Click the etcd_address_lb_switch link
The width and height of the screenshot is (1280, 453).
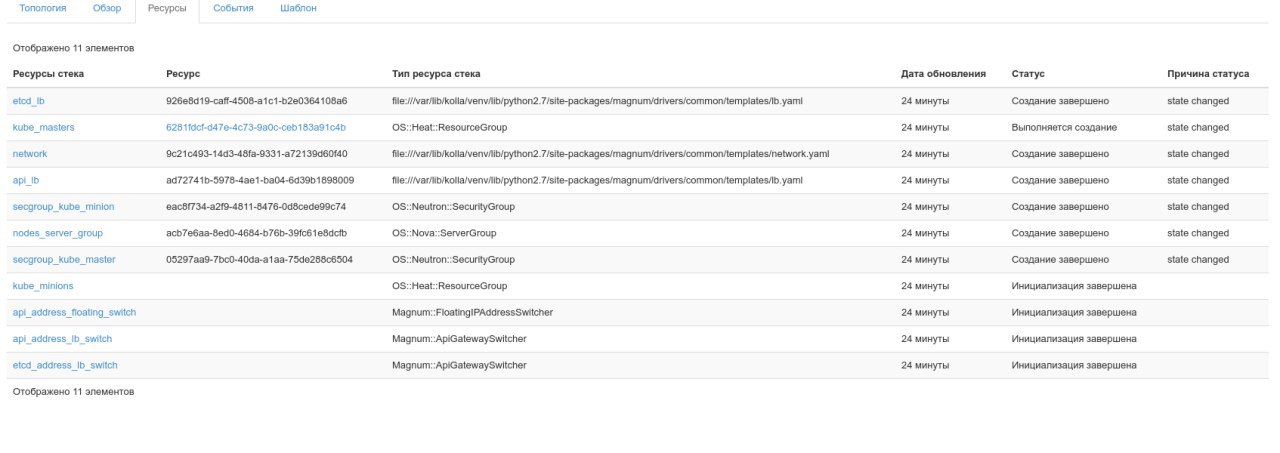[65, 365]
